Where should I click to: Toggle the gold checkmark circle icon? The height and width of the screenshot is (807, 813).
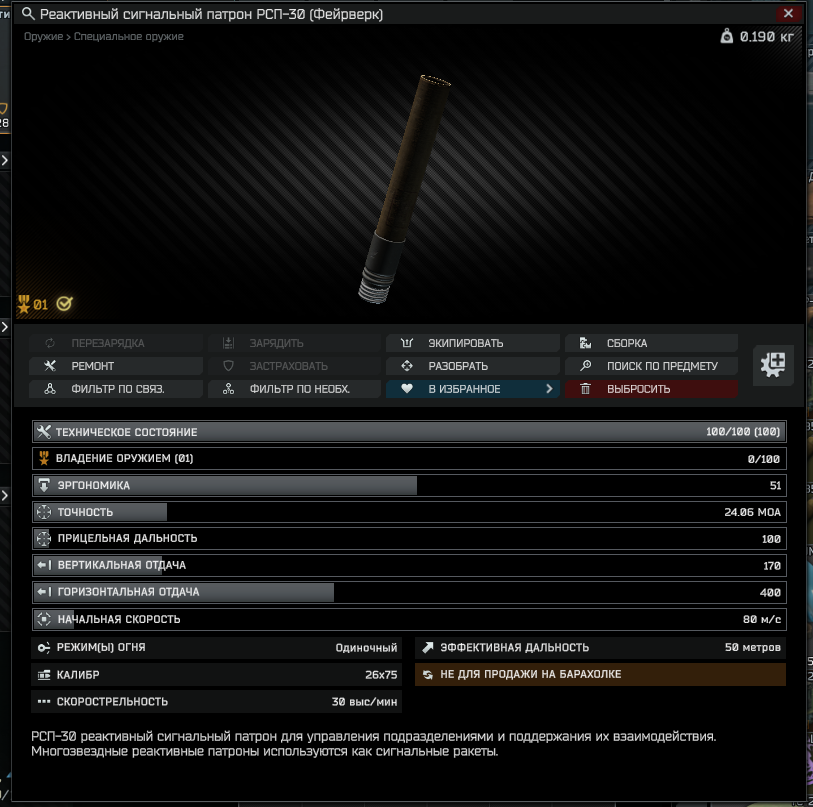pyautogui.click(x=64, y=304)
